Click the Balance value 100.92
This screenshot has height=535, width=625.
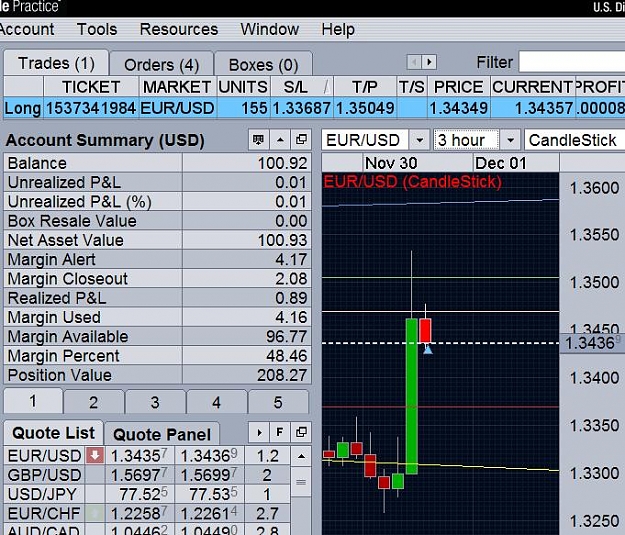[x=282, y=163]
